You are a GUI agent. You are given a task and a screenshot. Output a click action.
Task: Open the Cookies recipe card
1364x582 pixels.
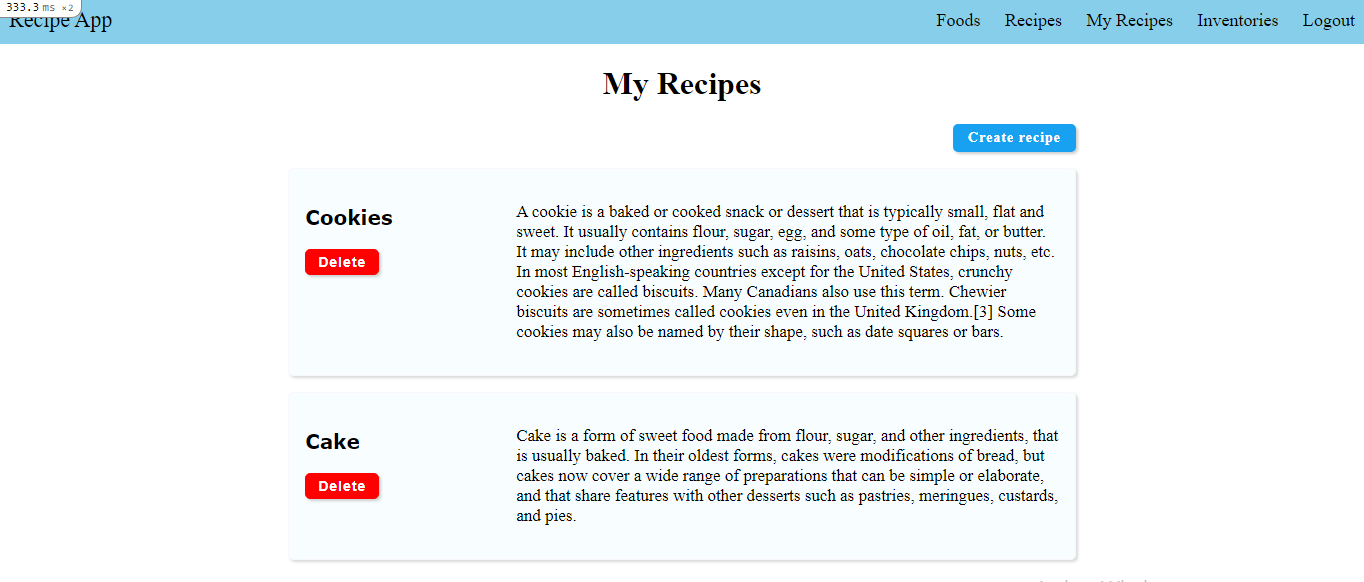point(682,271)
